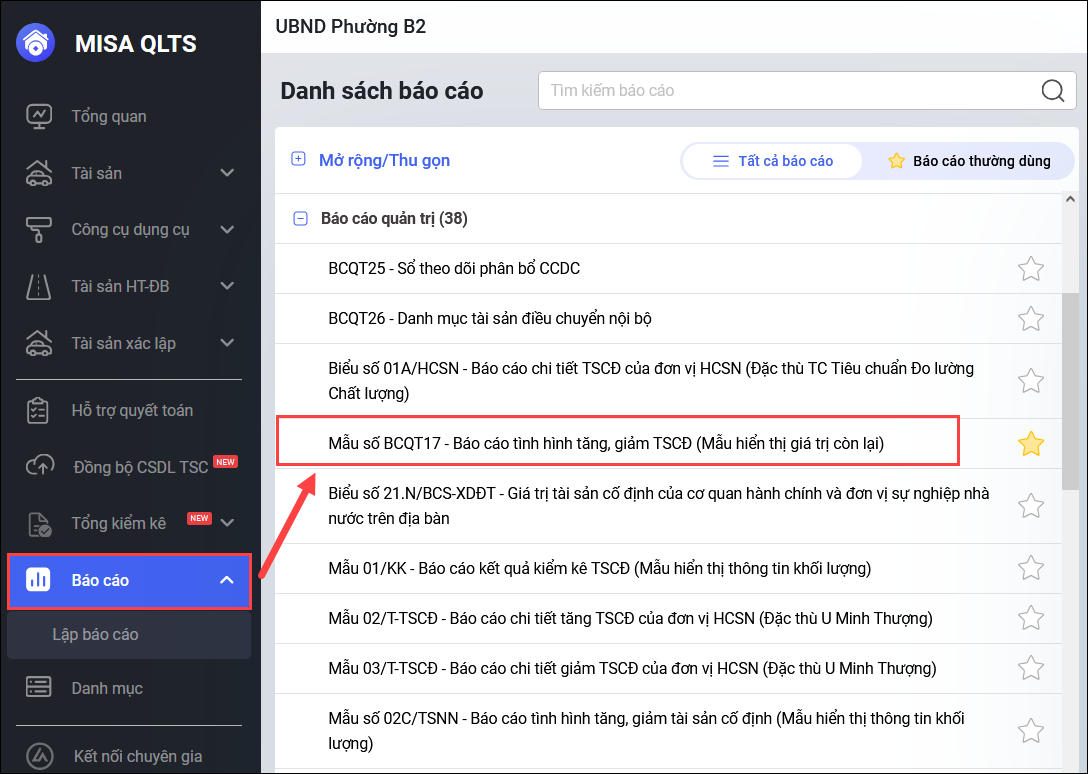This screenshot has height=774, width=1088.
Task: Expand the Tài sản menu chevron
Action: click(227, 173)
